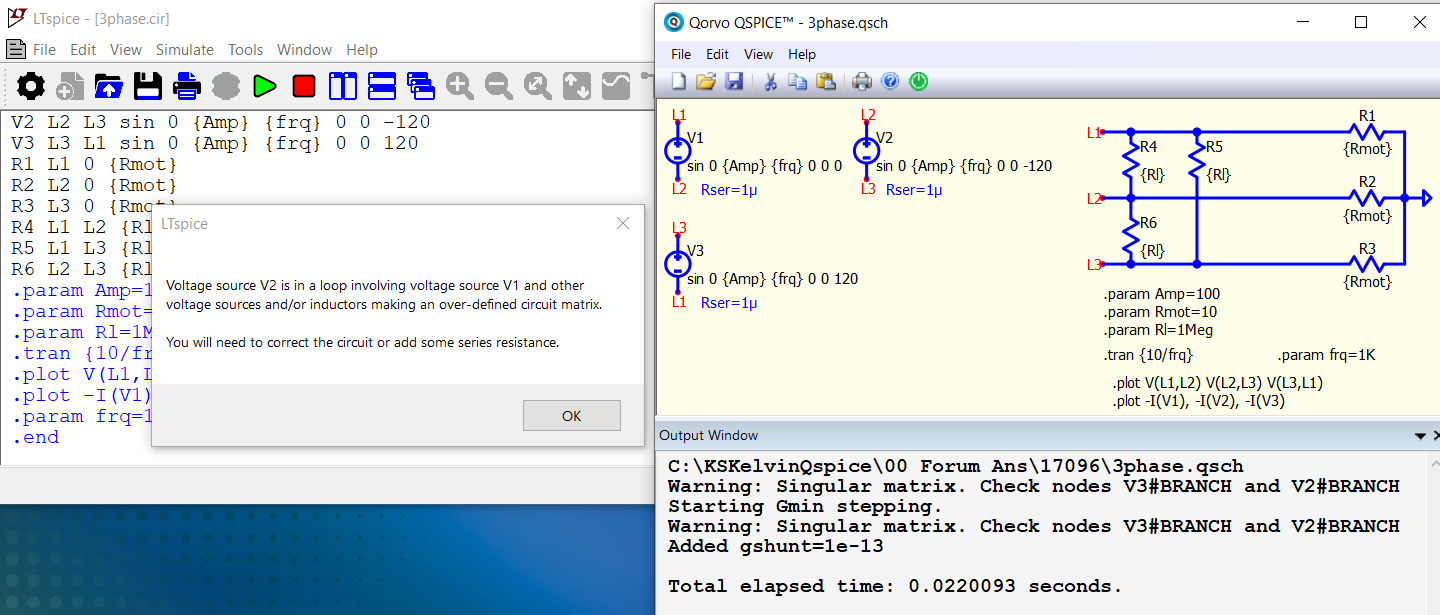Click resistor R4 label in schematic
The image size is (1440, 615).
1149,147
